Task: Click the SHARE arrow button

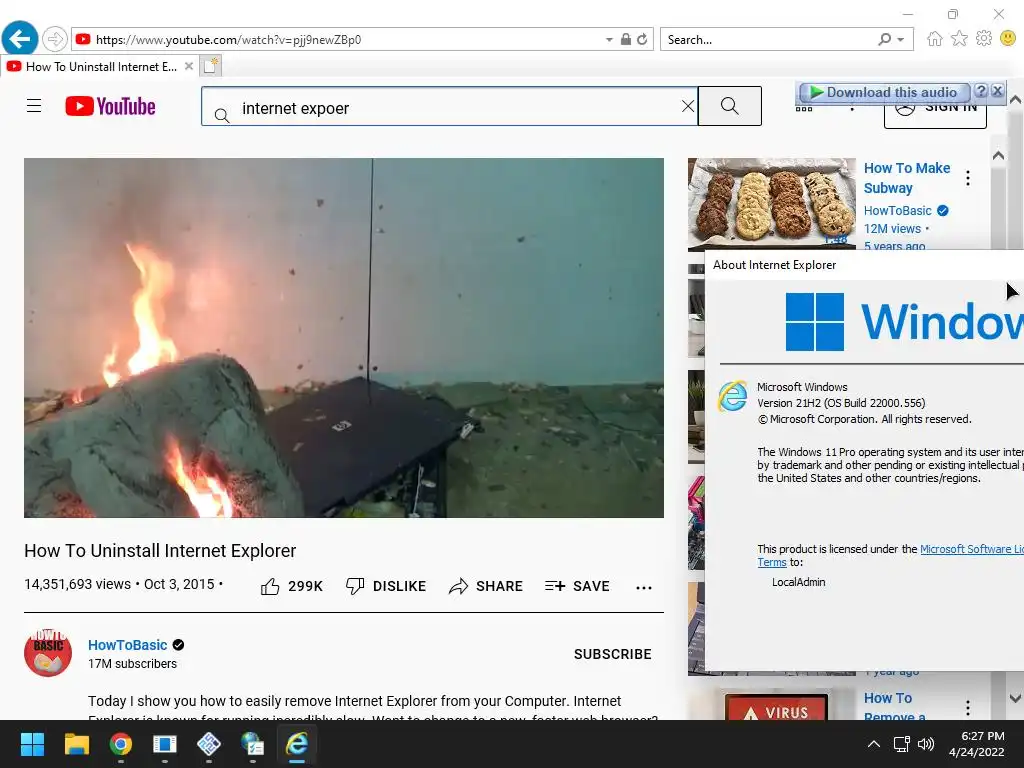Action: click(486, 586)
